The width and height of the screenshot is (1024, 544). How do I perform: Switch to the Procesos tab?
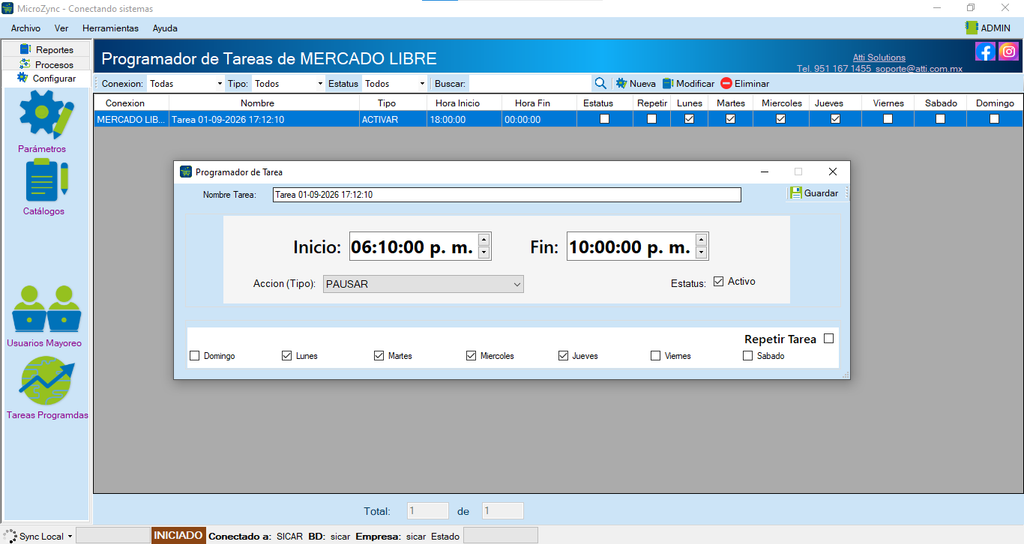coord(46,64)
